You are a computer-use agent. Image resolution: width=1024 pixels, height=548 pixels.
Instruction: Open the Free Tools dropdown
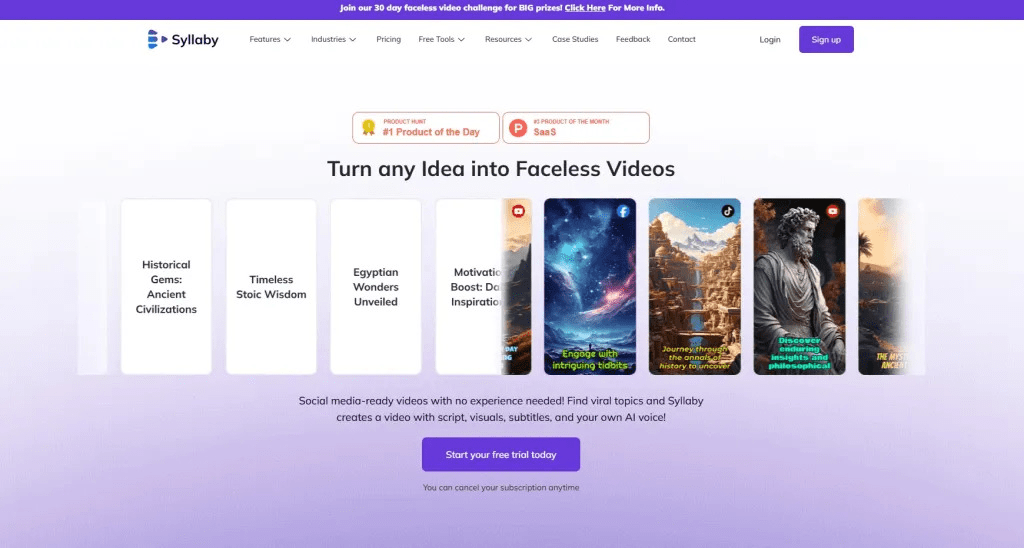(x=441, y=39)
